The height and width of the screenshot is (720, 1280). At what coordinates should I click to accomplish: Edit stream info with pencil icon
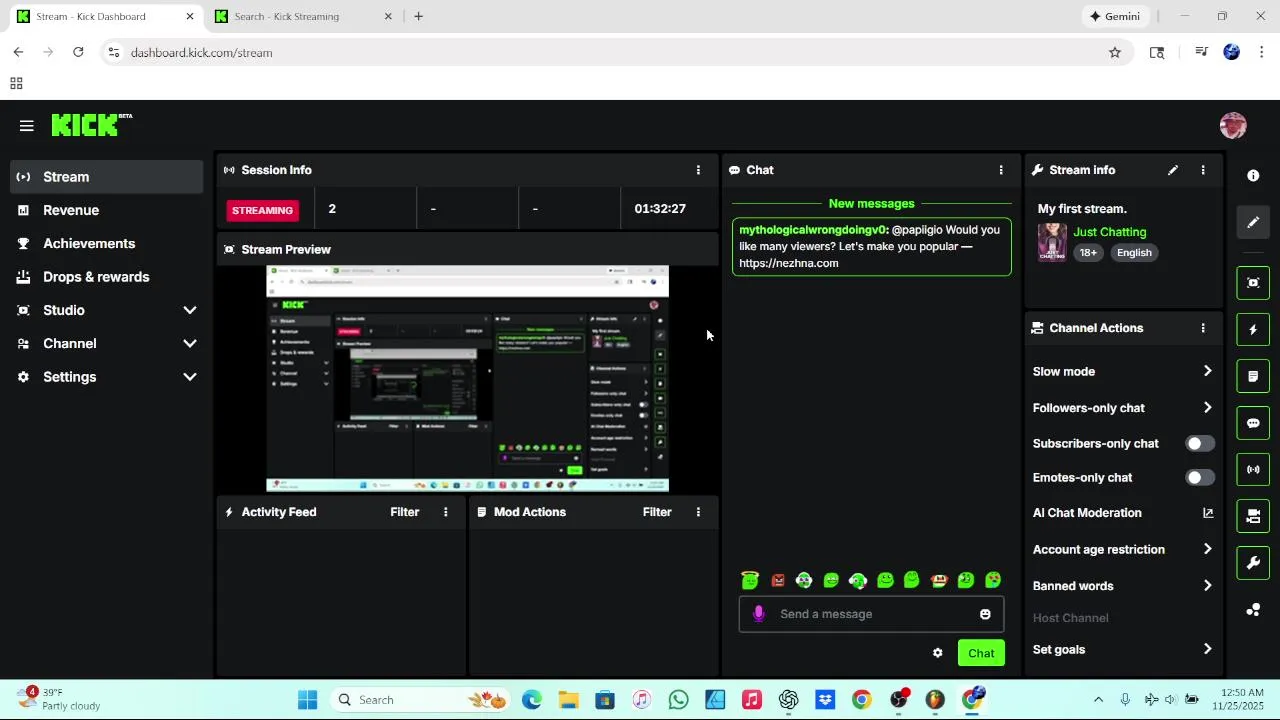click(1173, 170)
